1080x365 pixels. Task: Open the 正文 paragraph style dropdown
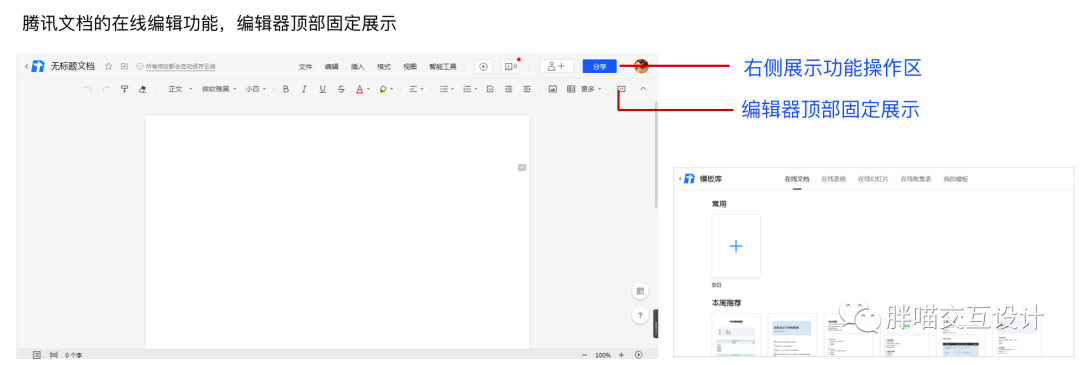tap(180, 89)
